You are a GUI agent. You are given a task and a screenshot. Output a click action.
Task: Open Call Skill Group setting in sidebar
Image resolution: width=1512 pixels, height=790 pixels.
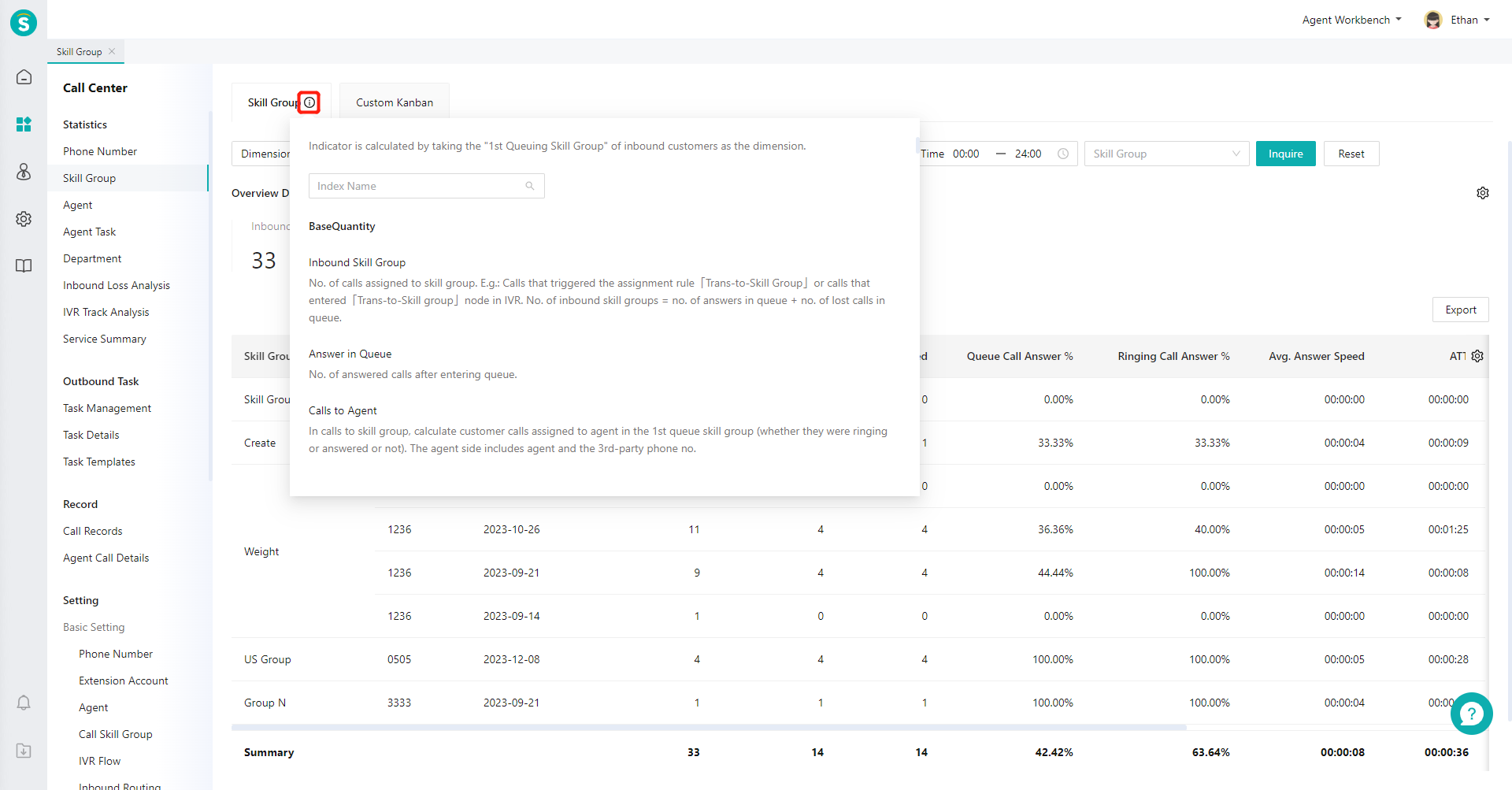[116, 734]
